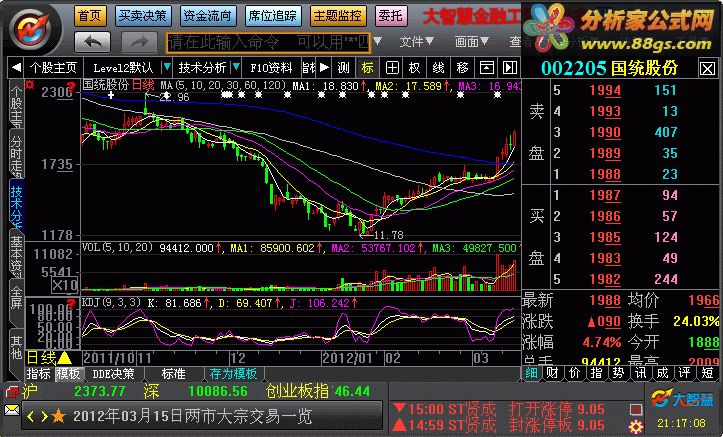This screenshot has width=723, height=437.
Task: Select the 细 detail tab
Action: click(532, 372)
